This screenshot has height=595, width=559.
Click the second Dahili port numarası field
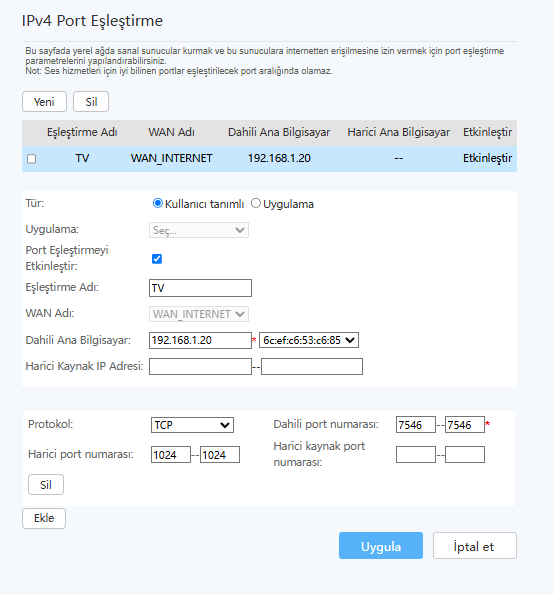pyautogui.click(x=465, y=425)
